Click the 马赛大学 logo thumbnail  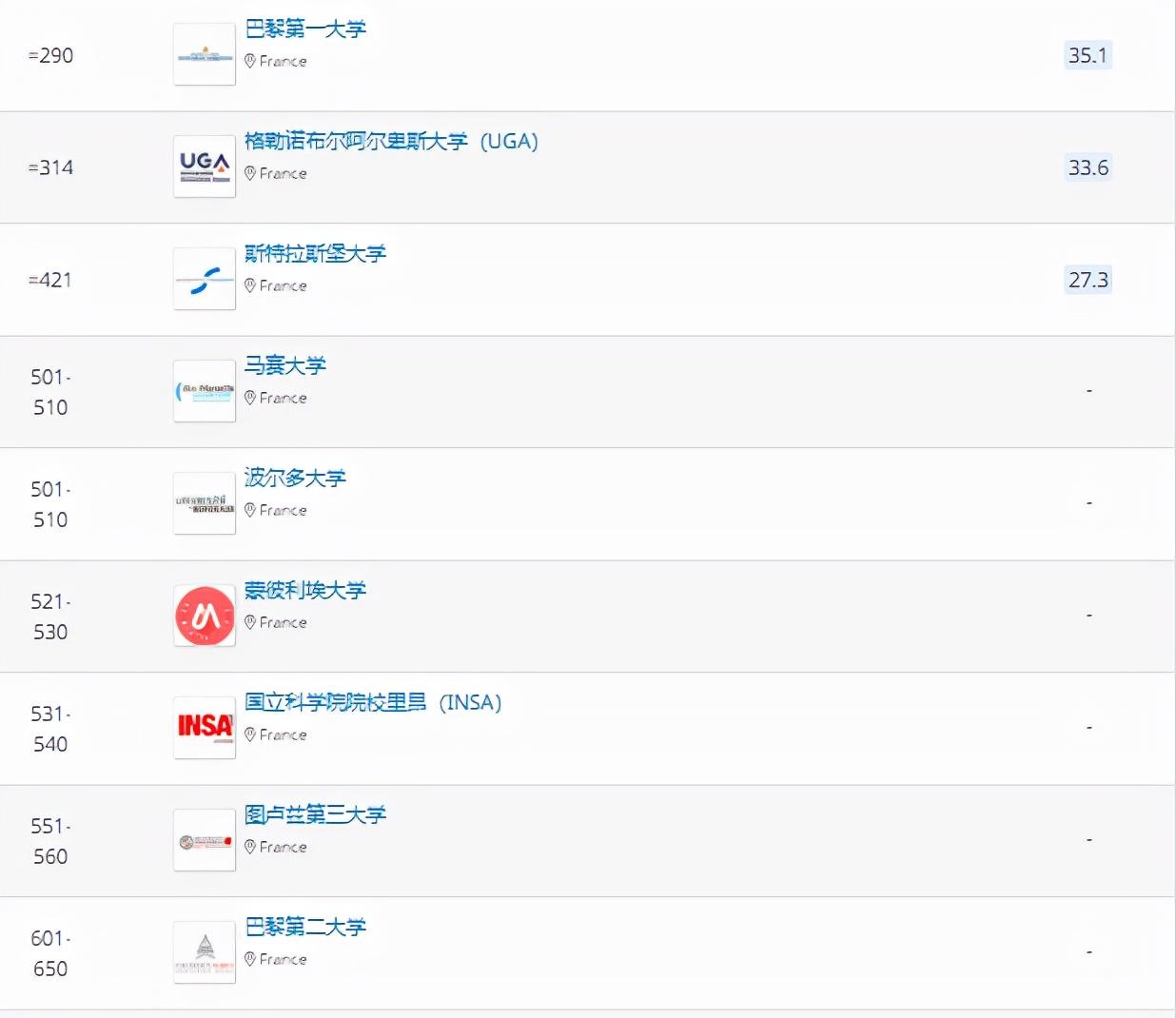click(x=205, y=391)
